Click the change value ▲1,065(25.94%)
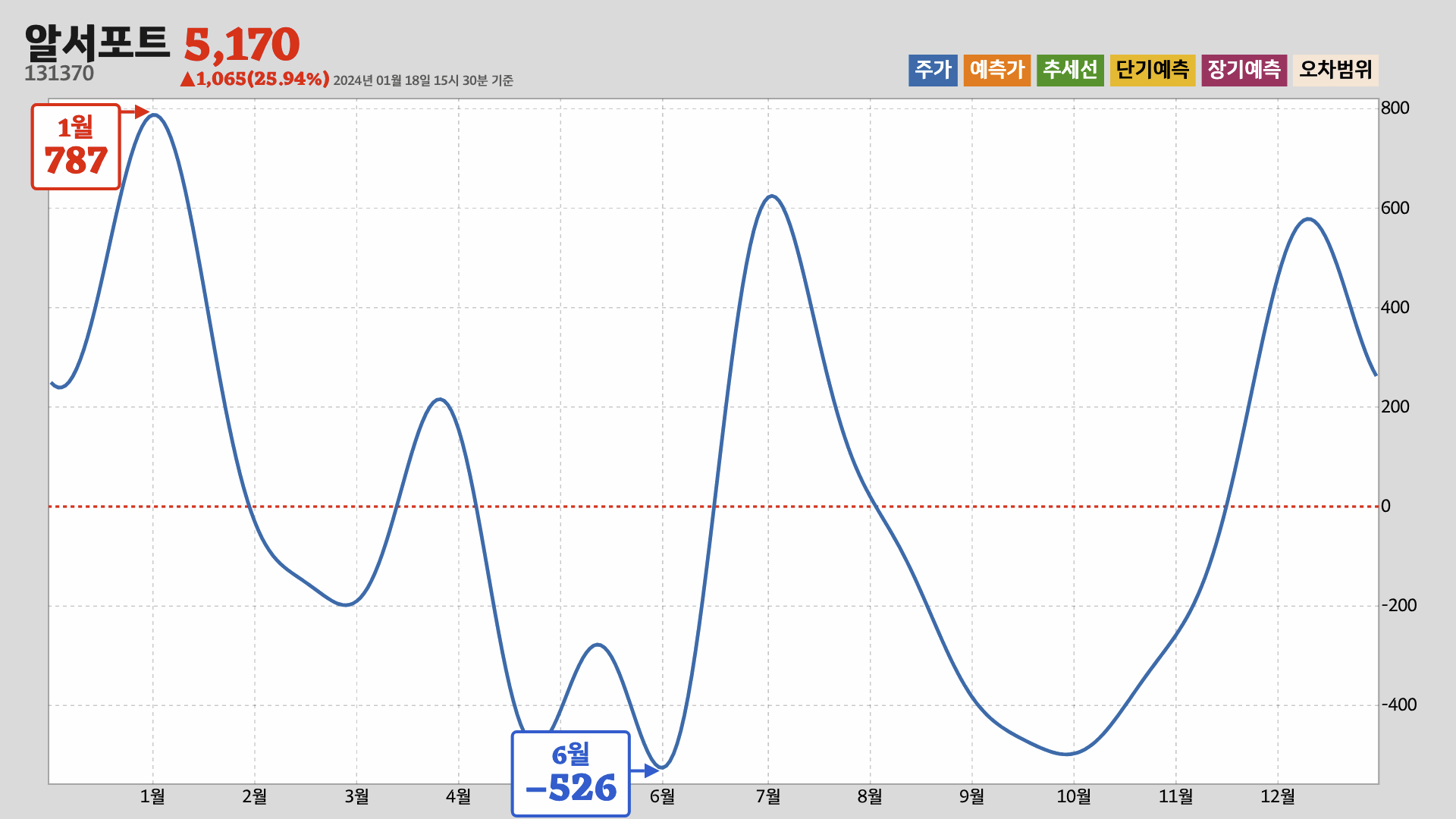The image size is (1456, 819). tap(255, 79)
